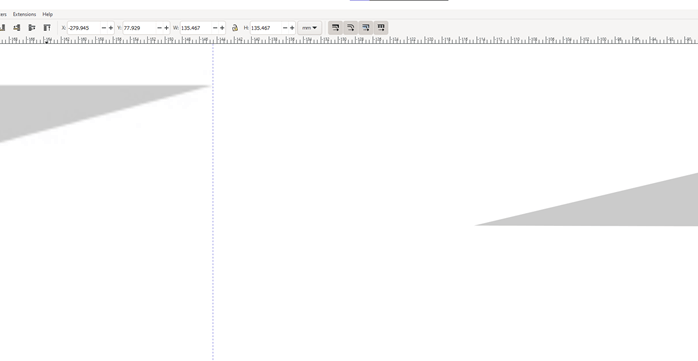This screenshot has height=361, width=698.
Task: Click into the Y position field
Action: click(x=139, y=28)
